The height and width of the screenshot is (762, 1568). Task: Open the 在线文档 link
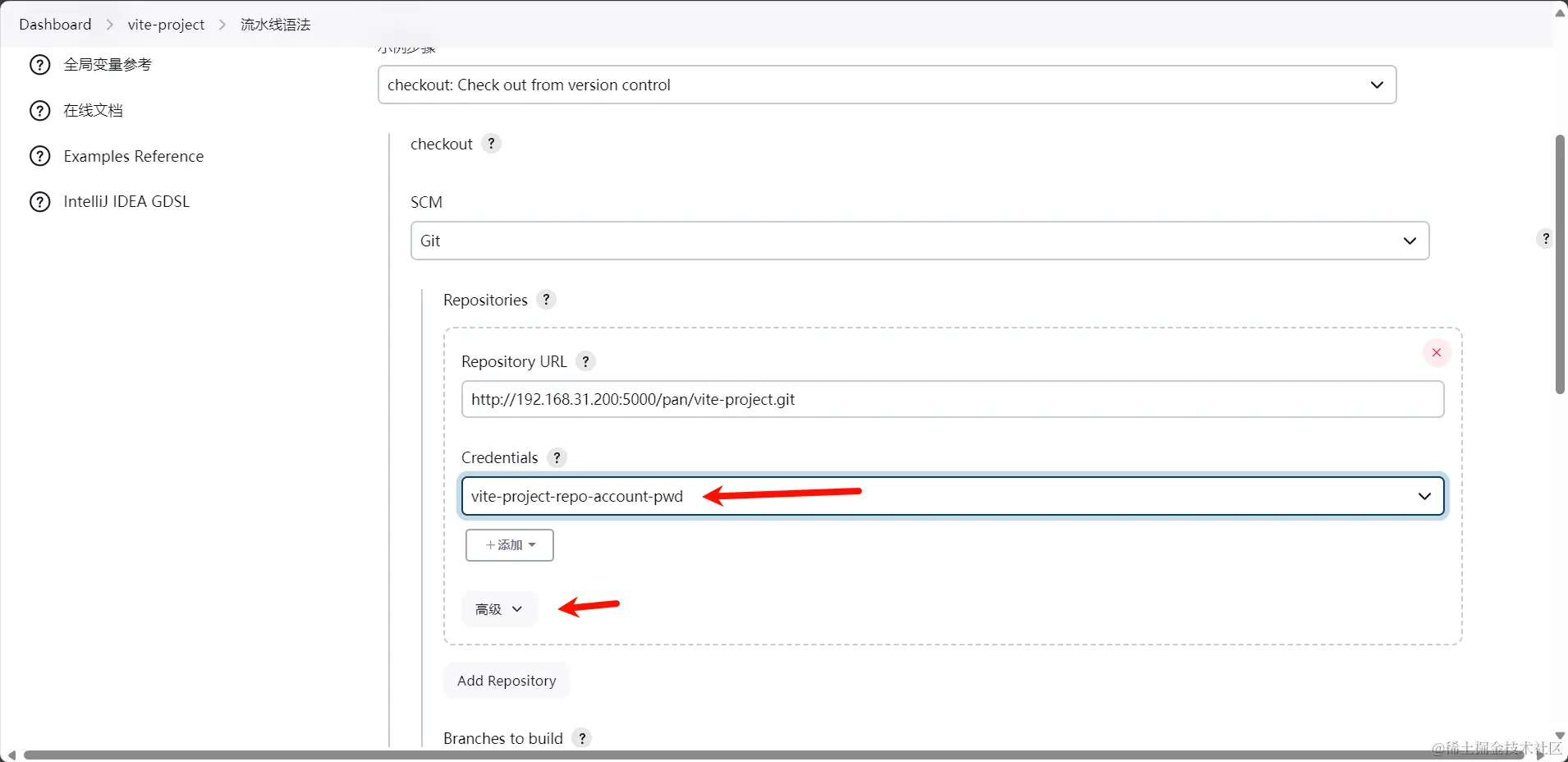[94, 111]
